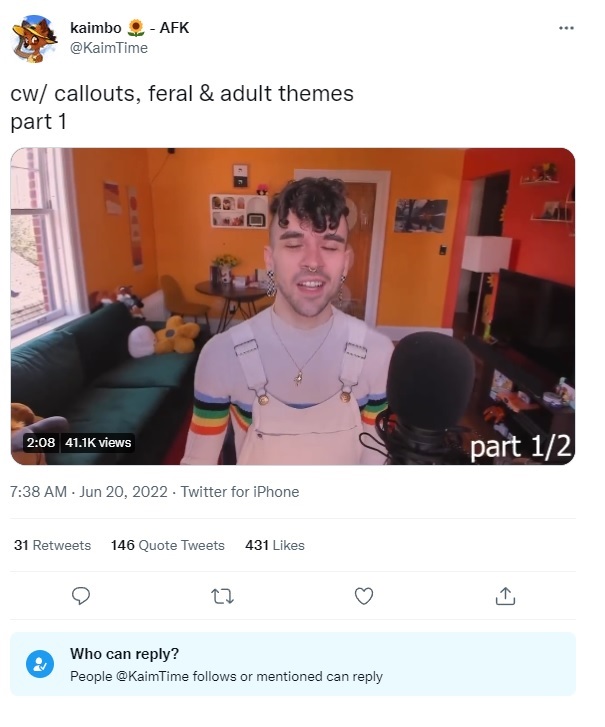
Task: Click the Who can reply person icon
Action: click(40, 664)
